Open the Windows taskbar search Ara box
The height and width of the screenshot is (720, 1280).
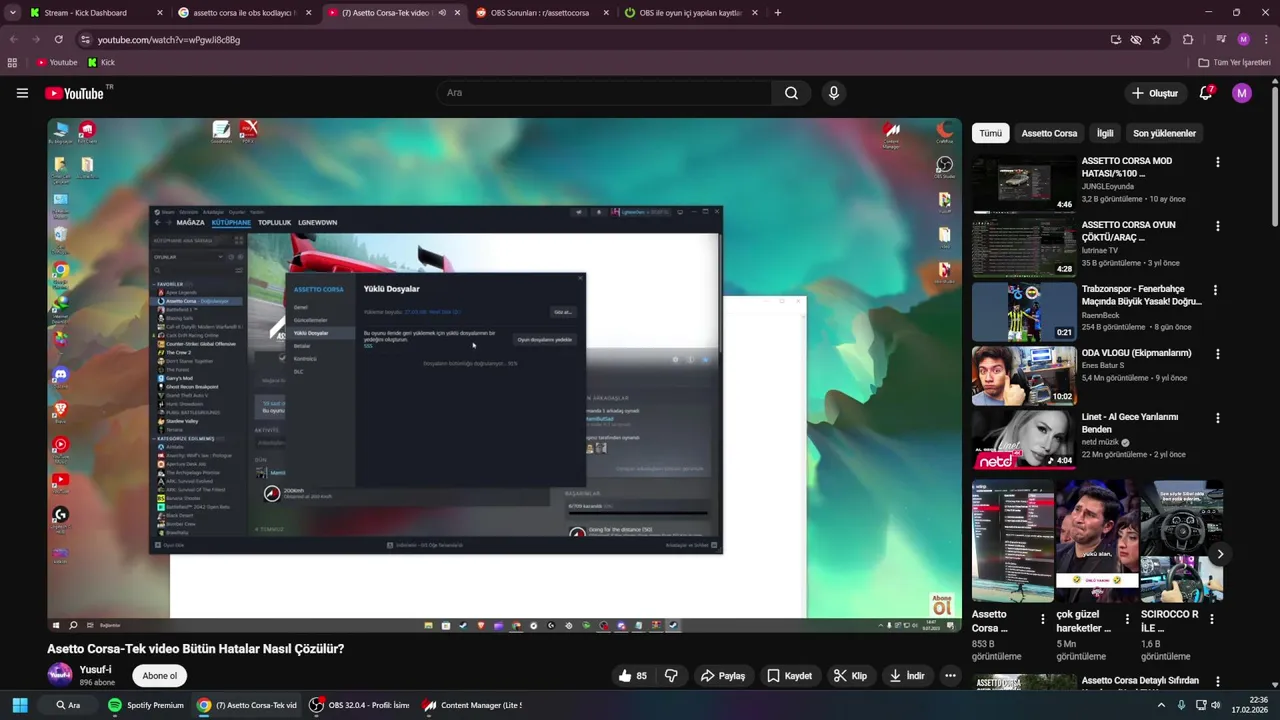tap(69, 705)
